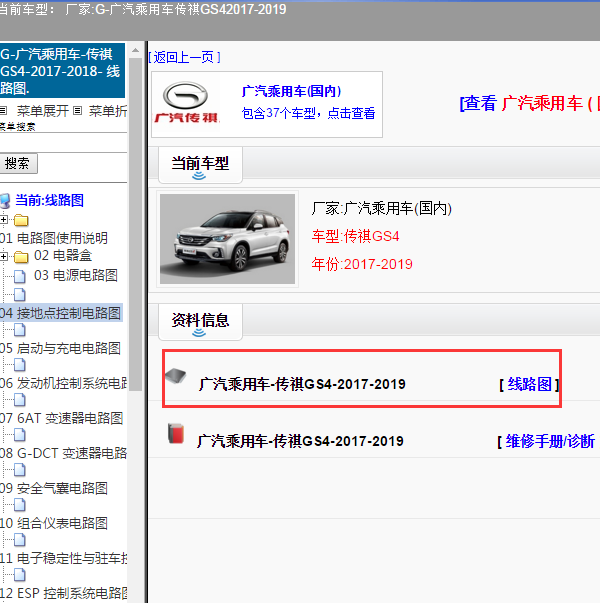Click the red book icon in 维修手册 row
600x603 pixels.
click(176, 433)
